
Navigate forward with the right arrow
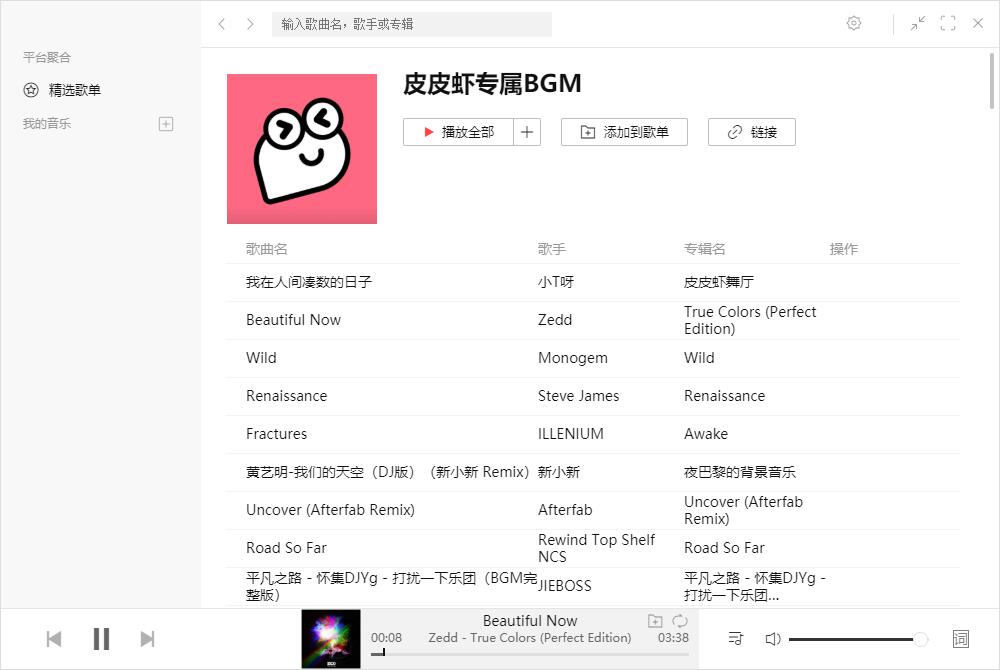[x=250, y=24]
